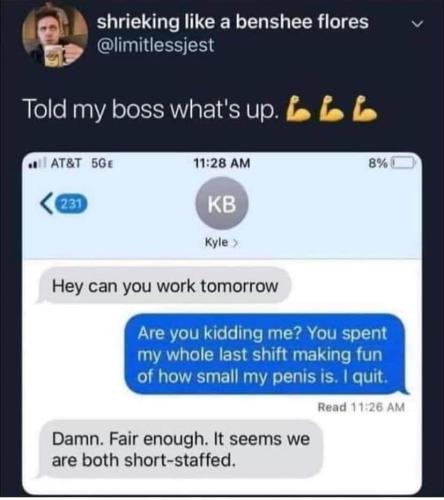The image size is (444, 500).
Task: Expand the tweet options chevron
Action: (417, 24)
